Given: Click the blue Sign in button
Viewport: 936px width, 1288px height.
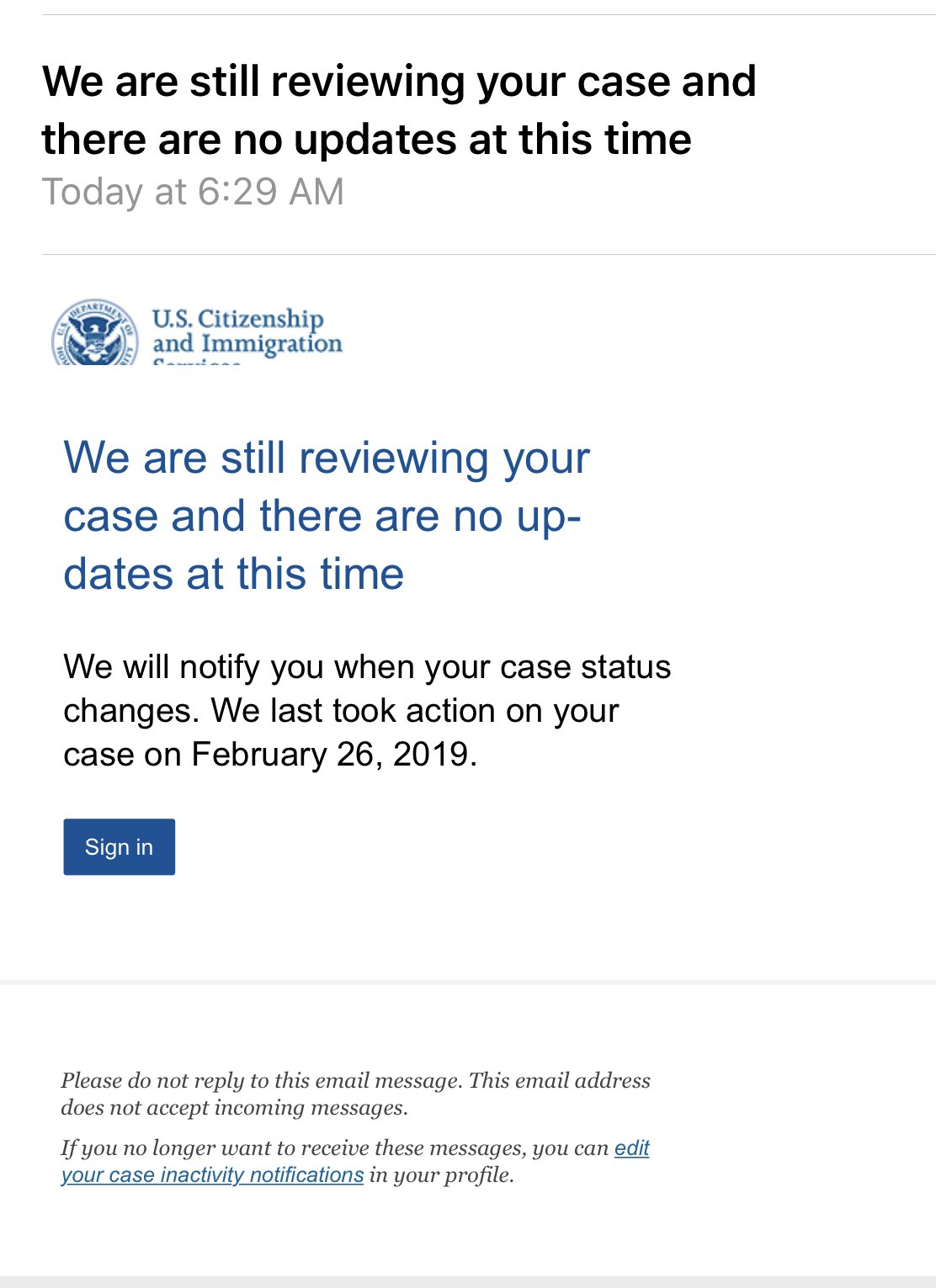Looking at the screenshot, I should tap(120, 846).
